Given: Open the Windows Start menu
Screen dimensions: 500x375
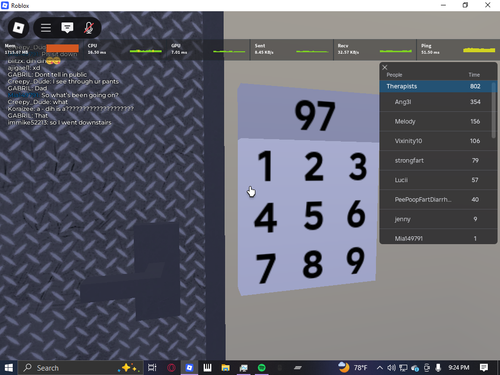Looking at the screenshot, I should [9, 368].
